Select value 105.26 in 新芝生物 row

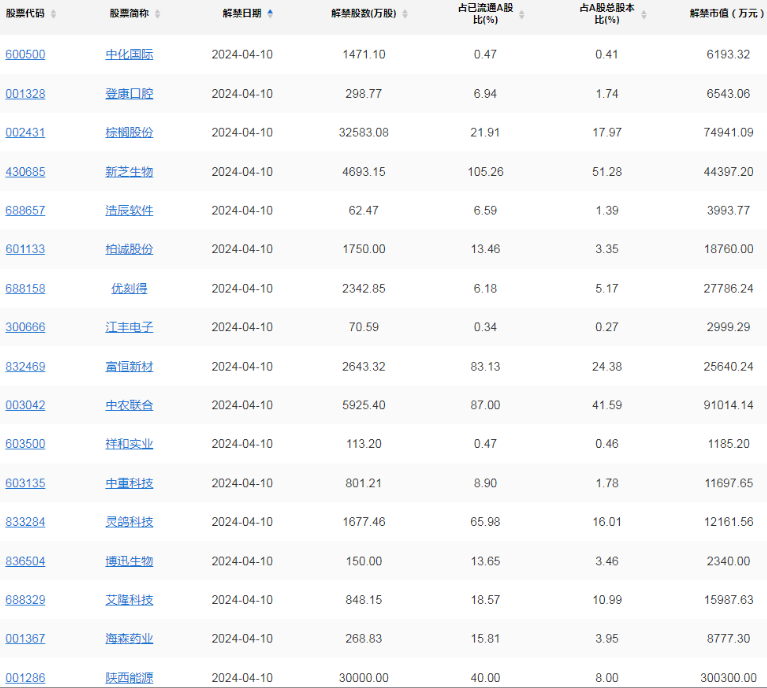point(485,172)
